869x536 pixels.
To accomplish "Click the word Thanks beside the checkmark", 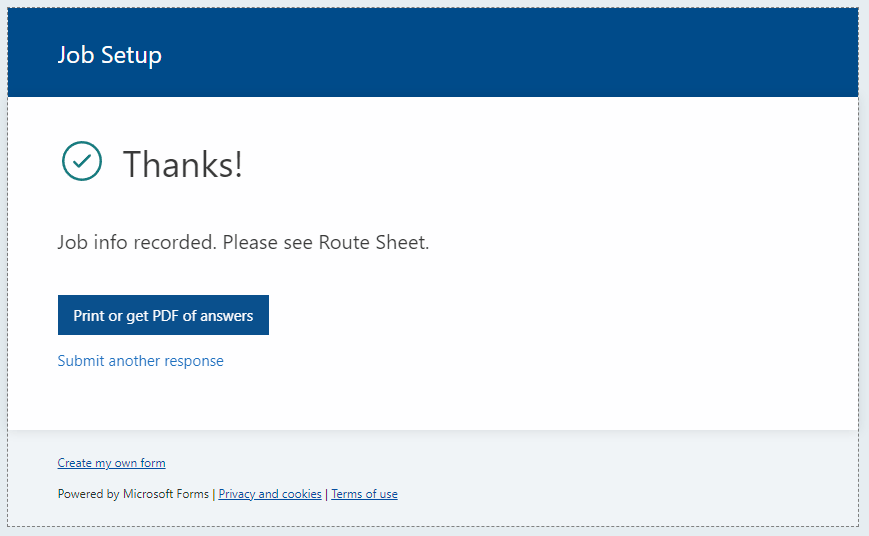I will click(x=178, y=164).
